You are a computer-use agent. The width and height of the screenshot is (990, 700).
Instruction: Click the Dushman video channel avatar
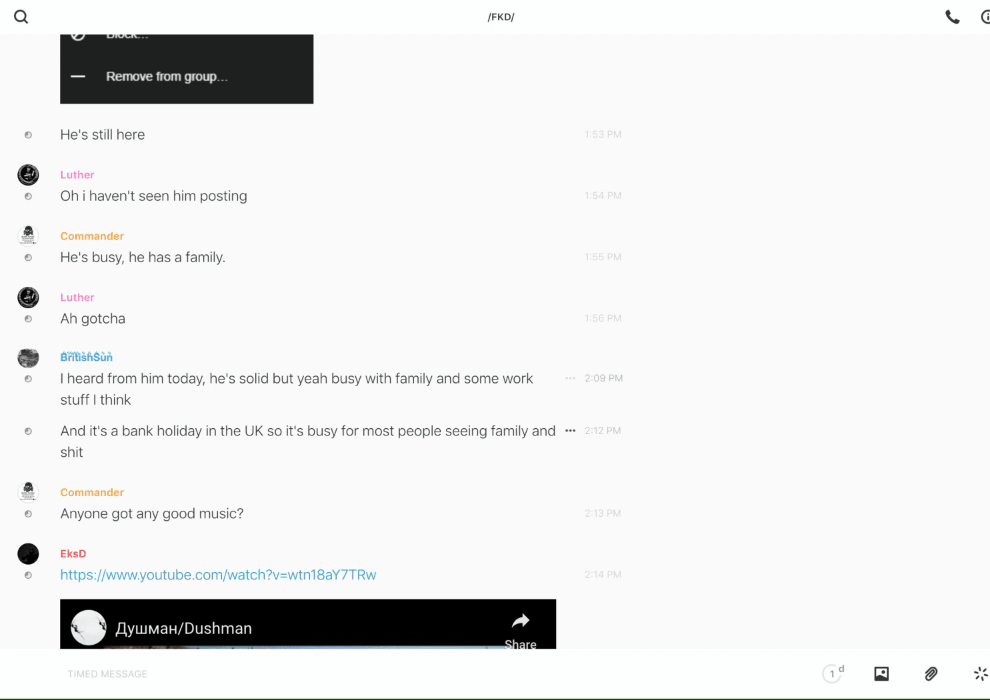[89, 628]
